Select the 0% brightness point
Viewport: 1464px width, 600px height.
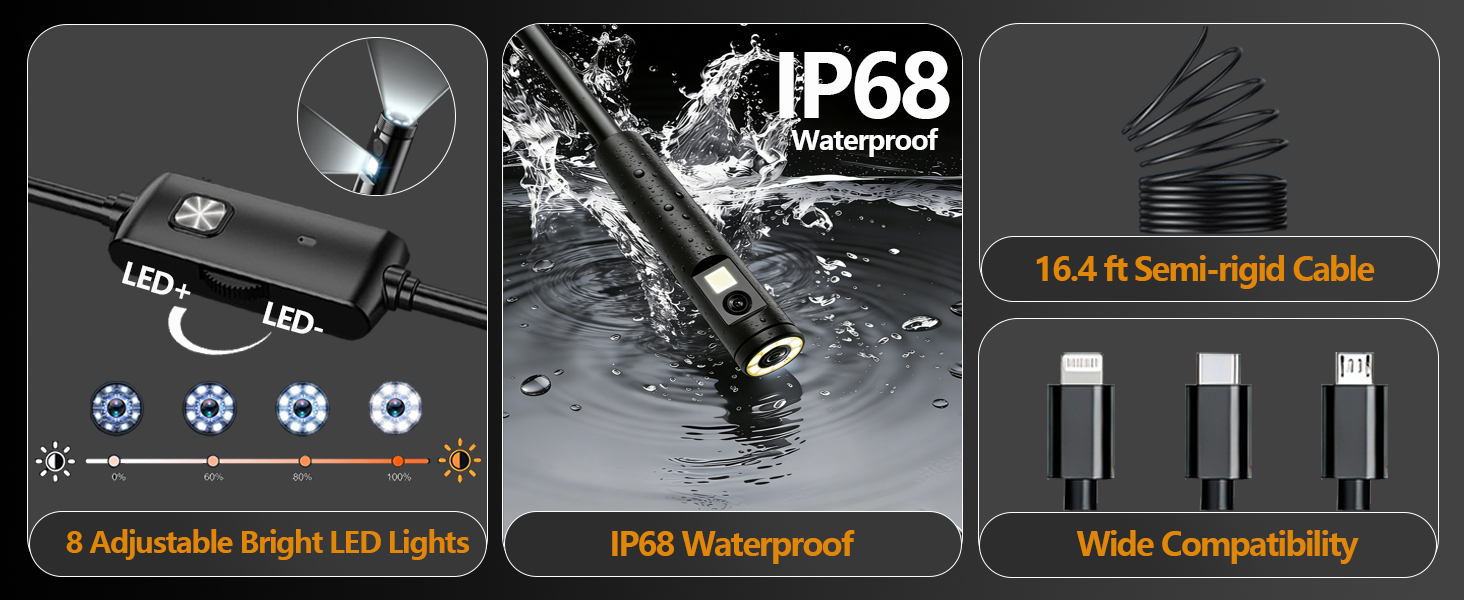tap(115, 461)
